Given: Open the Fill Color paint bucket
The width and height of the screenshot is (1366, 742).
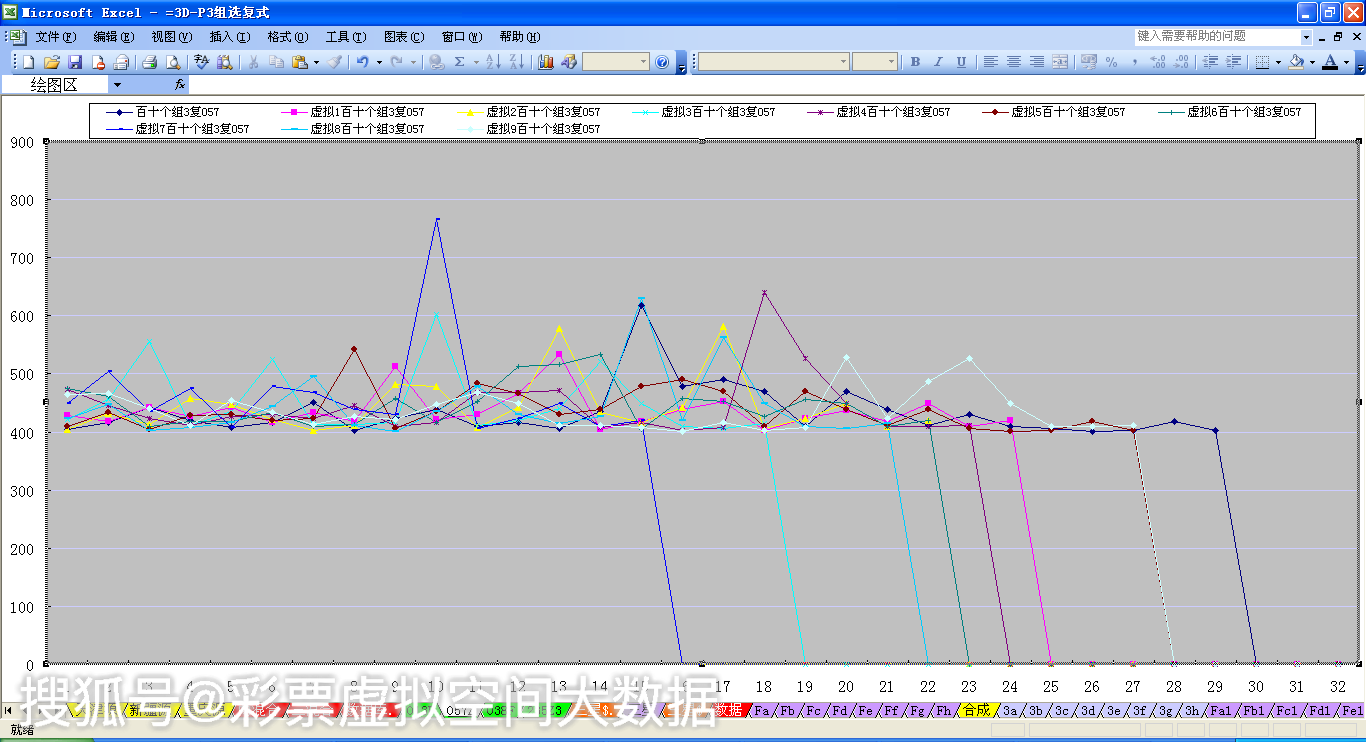Looking at the screenshot, I should [1297, 62].
